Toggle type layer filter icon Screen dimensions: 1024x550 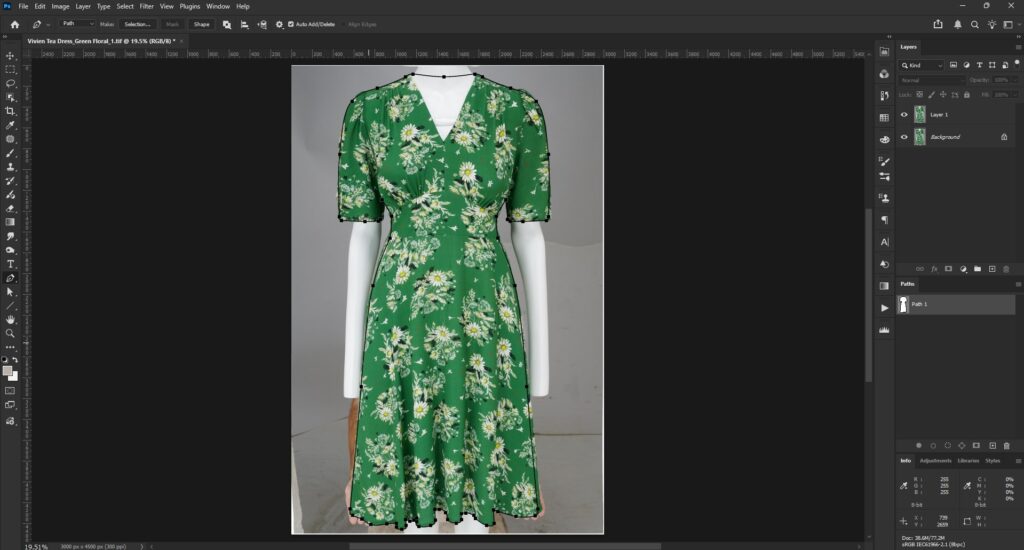(x=980, y=65)
